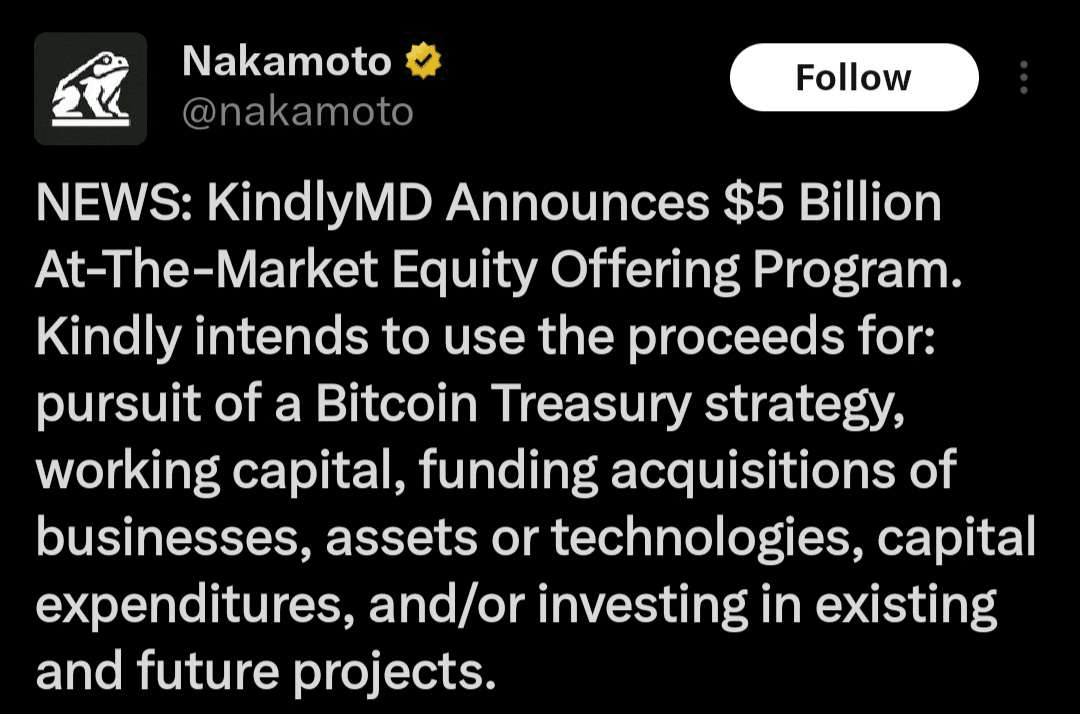The width and height of the screenshot is (1080, 714).
Task: Open the three-dot more options menu
Action: click(x=1024, y=77)
